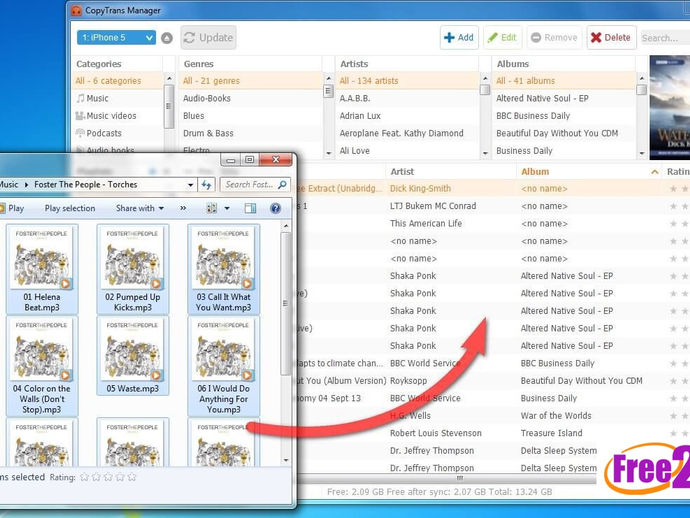This screenshot has height=518, width=690.
Task: Select All - 134 artists row
Action: tap(407, 81)
